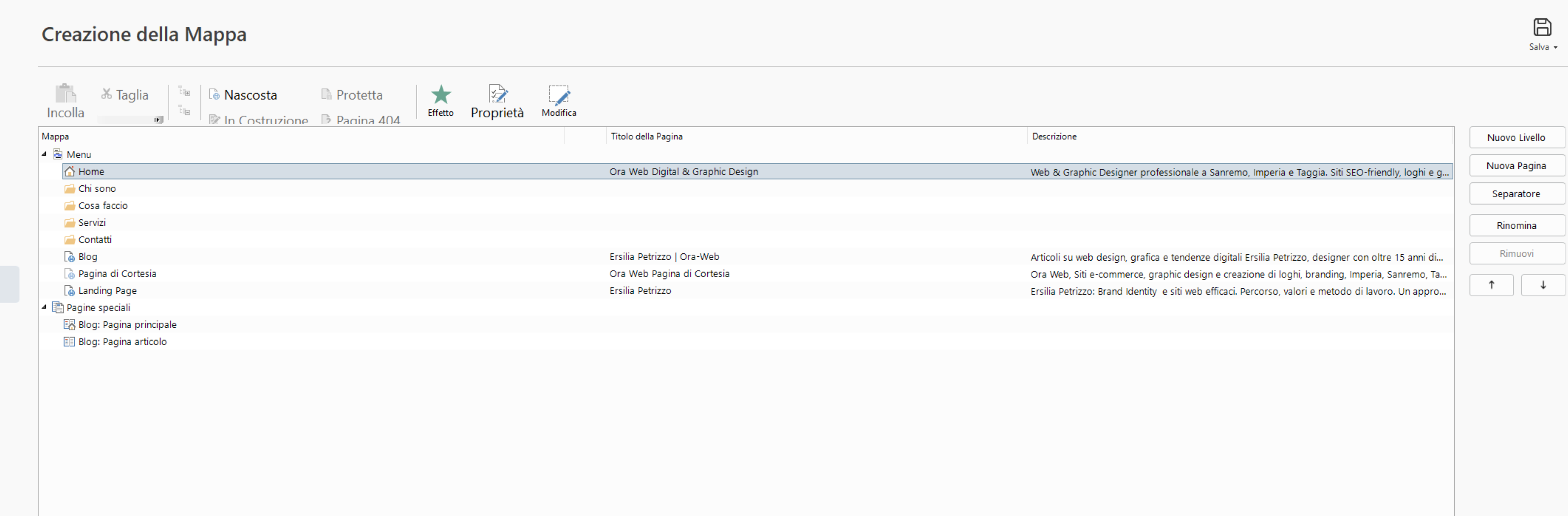
Task: Click the Incolla clipboard icon
Action: (x=65, y=95)
